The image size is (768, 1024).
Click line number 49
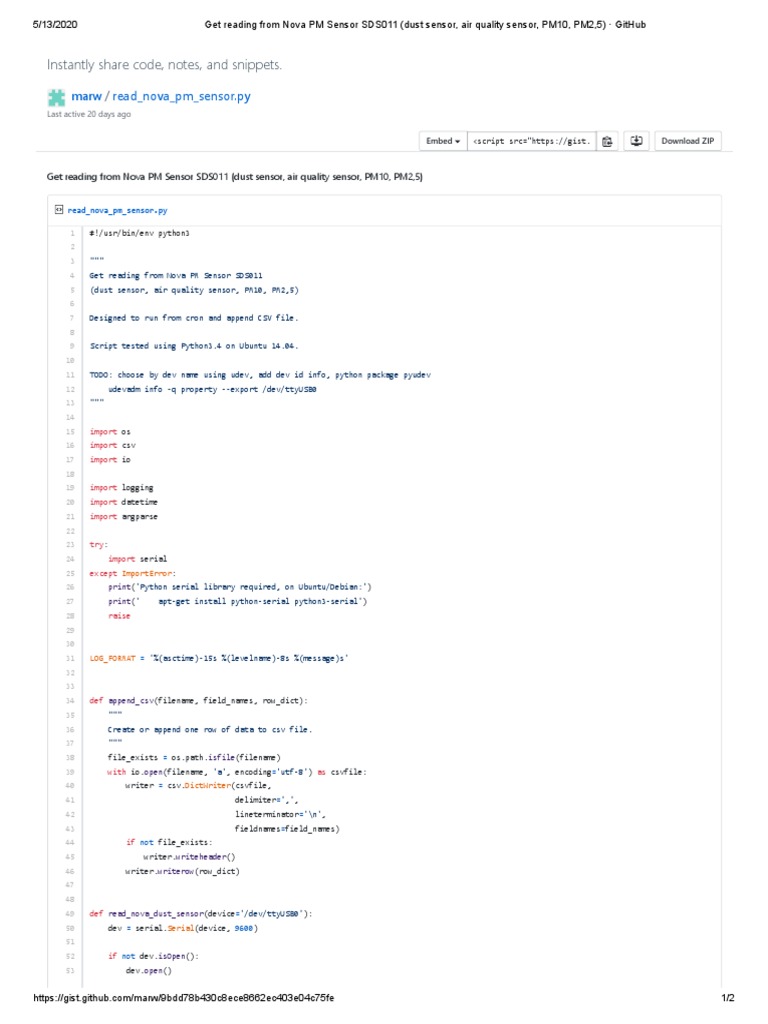click(70, 914)
